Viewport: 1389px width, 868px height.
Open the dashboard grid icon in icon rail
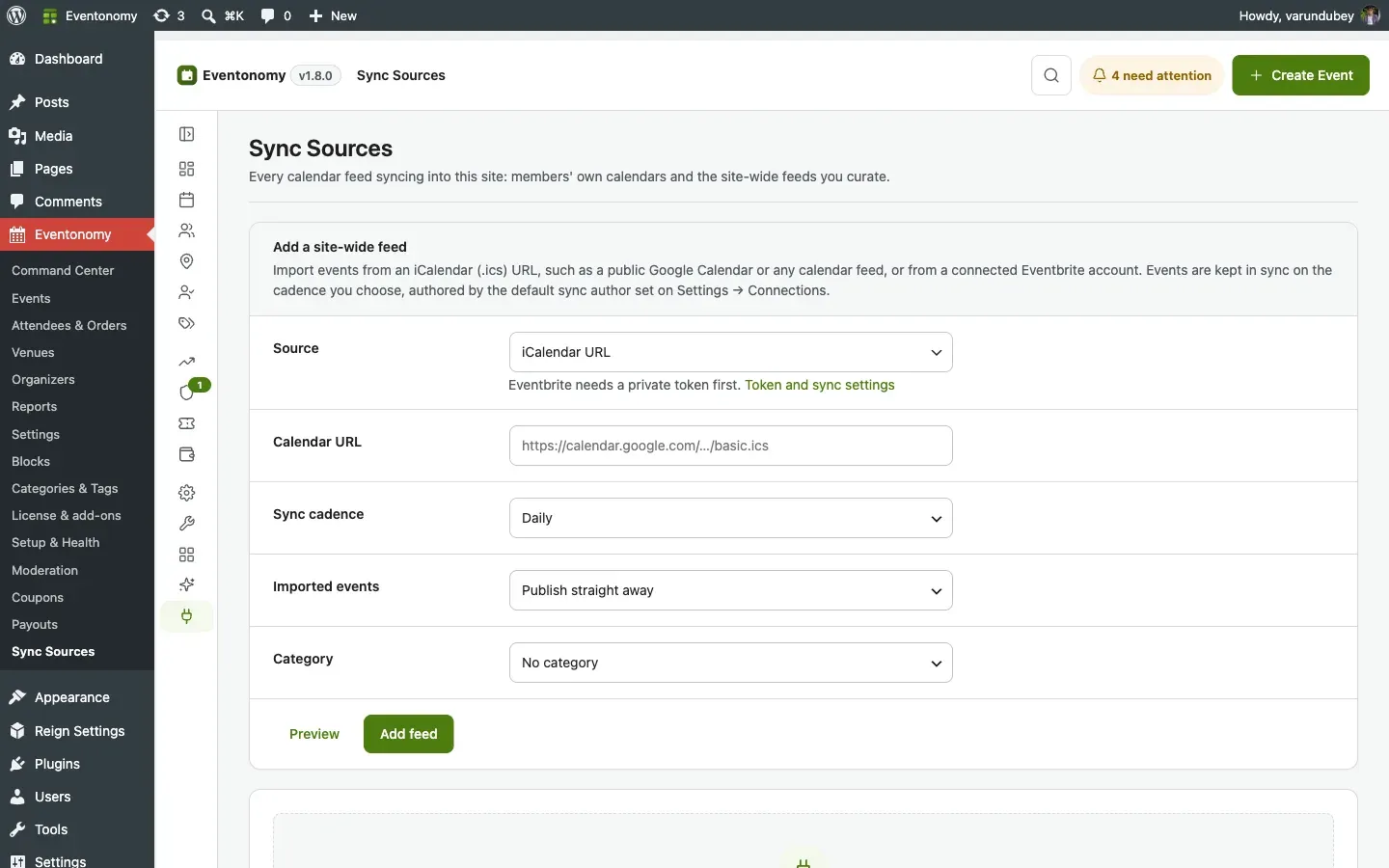[x=187, y=169]
